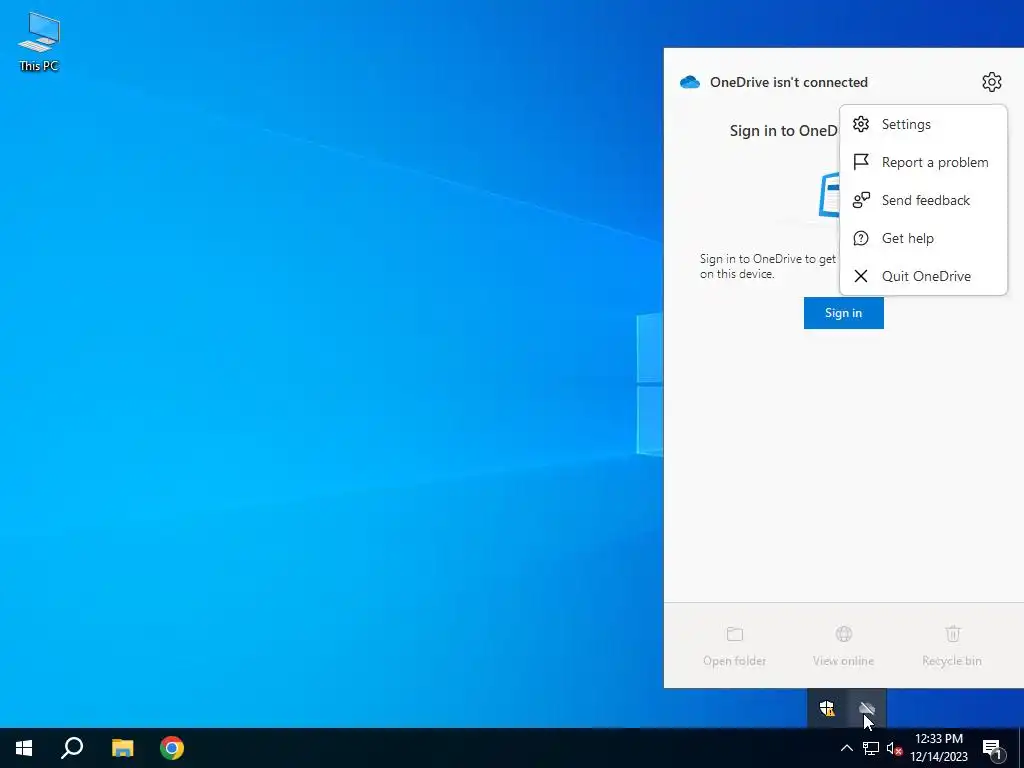
Task: Click the taskbar search magnifier
Action: [72, 748]
